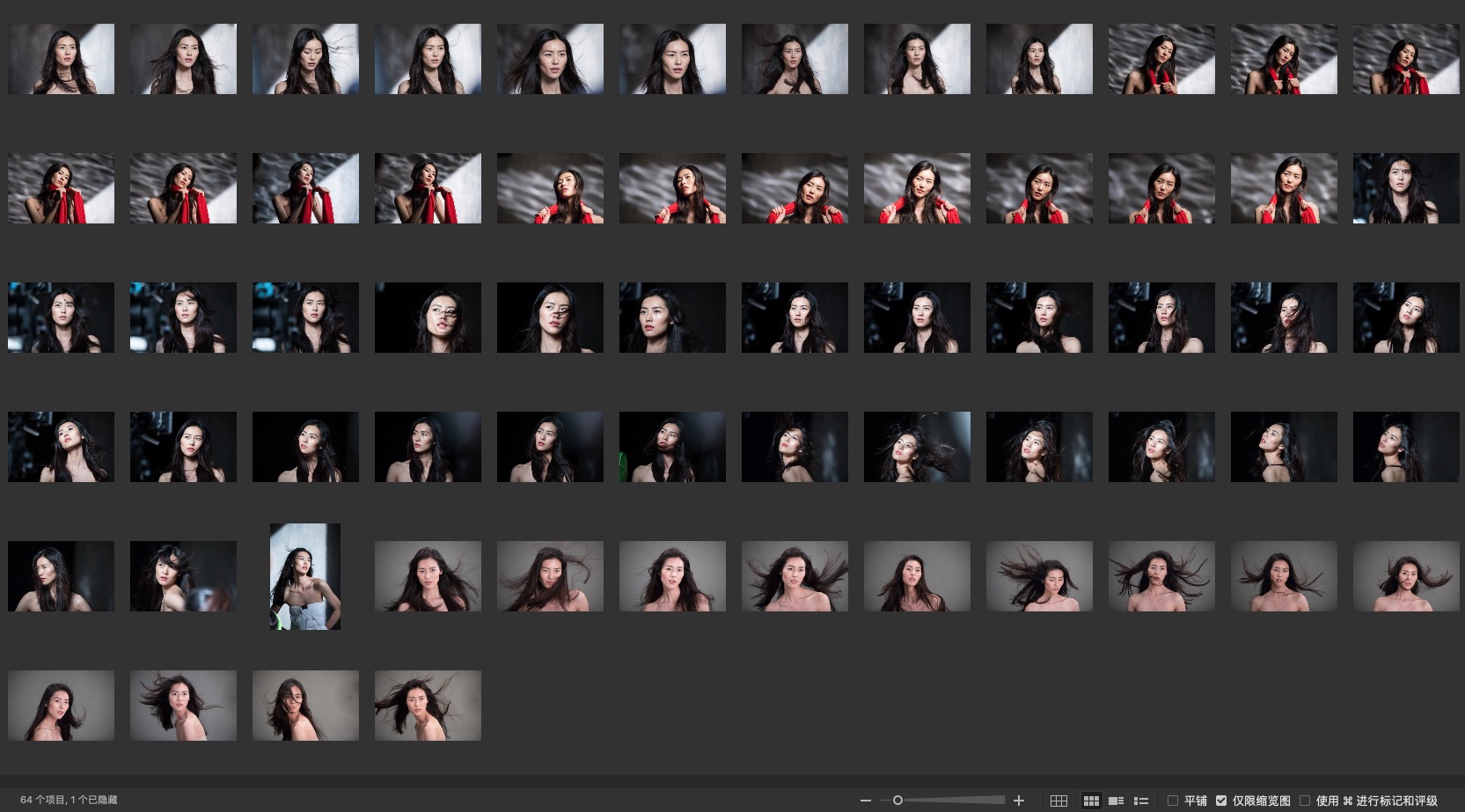The height and width of the screenshot is (812, 1465).
Task: Select the last thumbnail in the bottom row
Action: coord(428,706)
